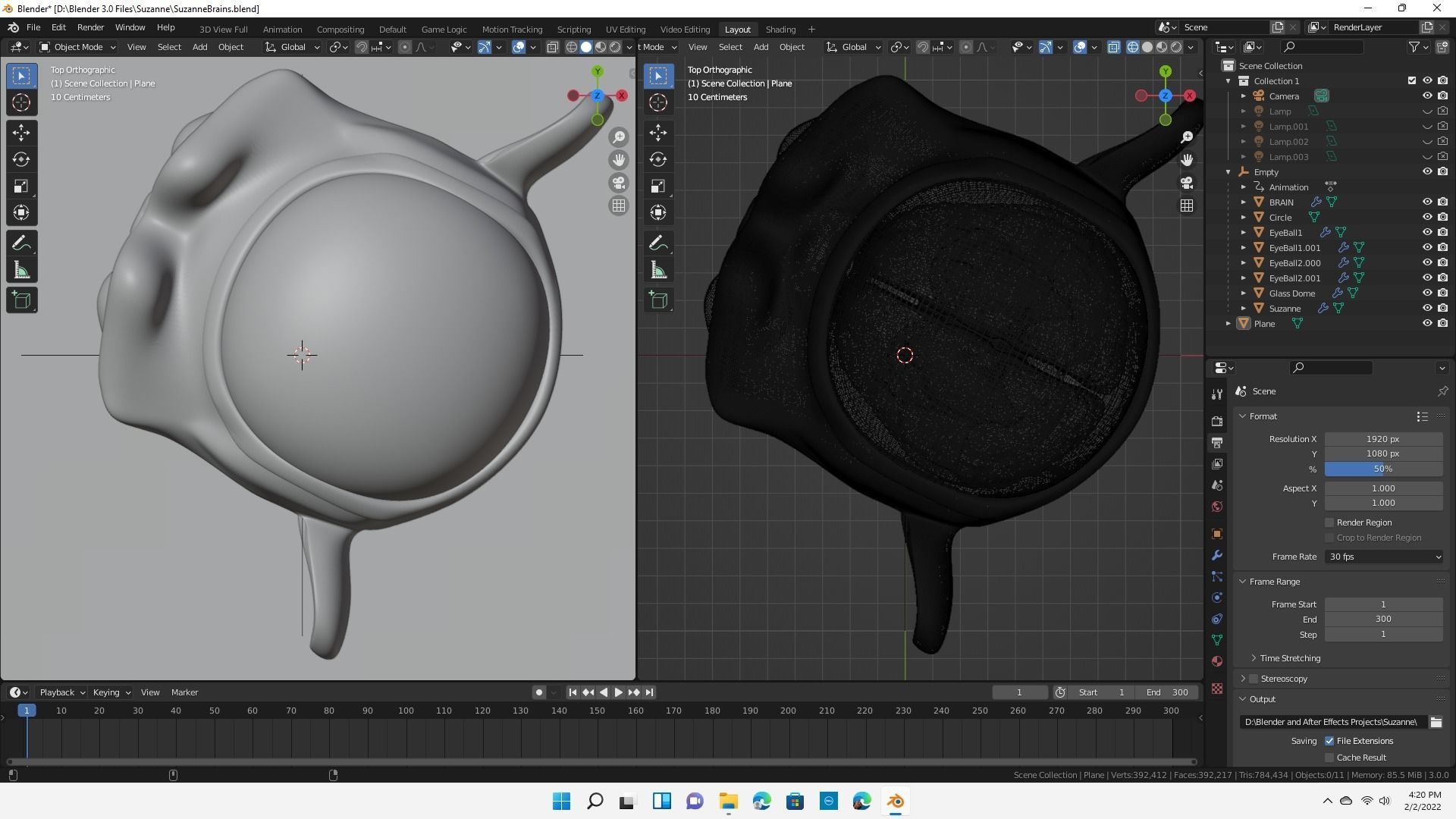Uncheck File Extensions checkbox
The width and height of the screenshot is (1456, 819).
pos(1329,741)
